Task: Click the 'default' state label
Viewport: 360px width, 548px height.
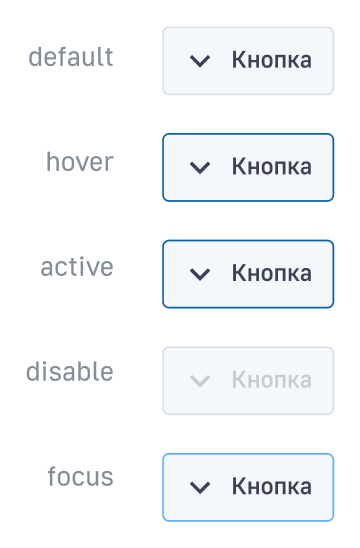Action: click(71, 57)
